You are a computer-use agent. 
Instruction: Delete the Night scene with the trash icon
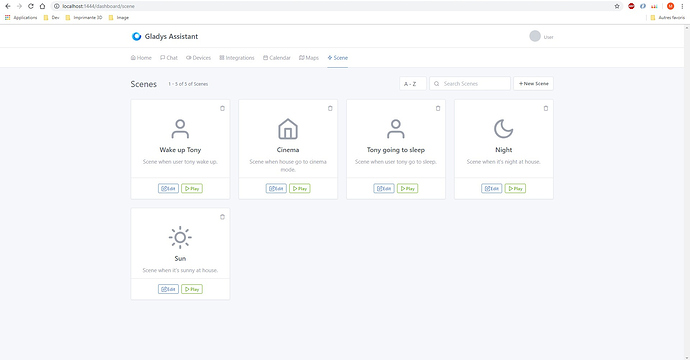tap(546, 108)
